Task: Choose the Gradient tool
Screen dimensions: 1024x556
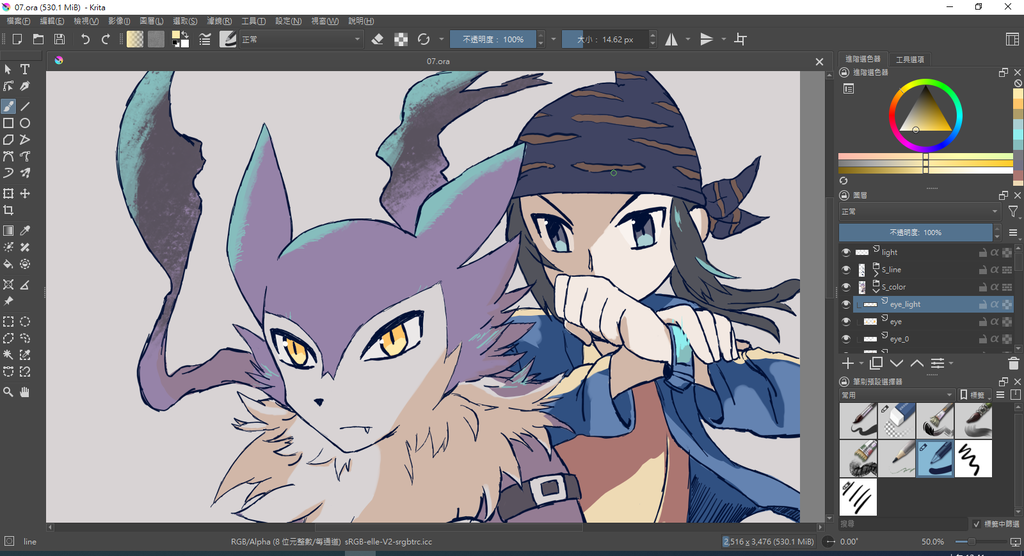Action: (8, 231)
